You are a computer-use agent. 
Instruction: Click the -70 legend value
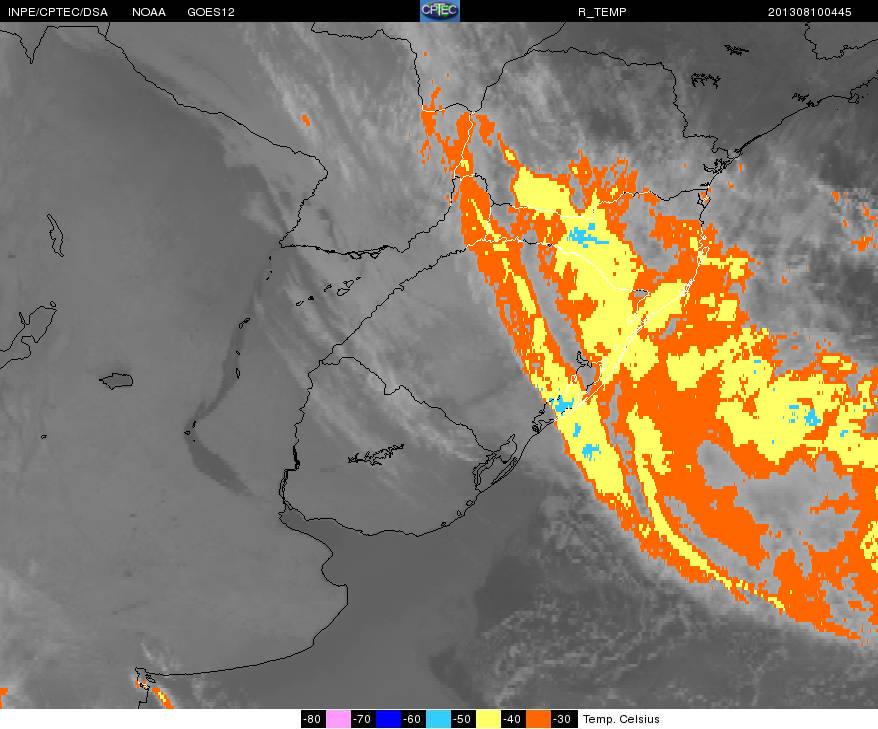pyautogui.click(x=363, y=719)
